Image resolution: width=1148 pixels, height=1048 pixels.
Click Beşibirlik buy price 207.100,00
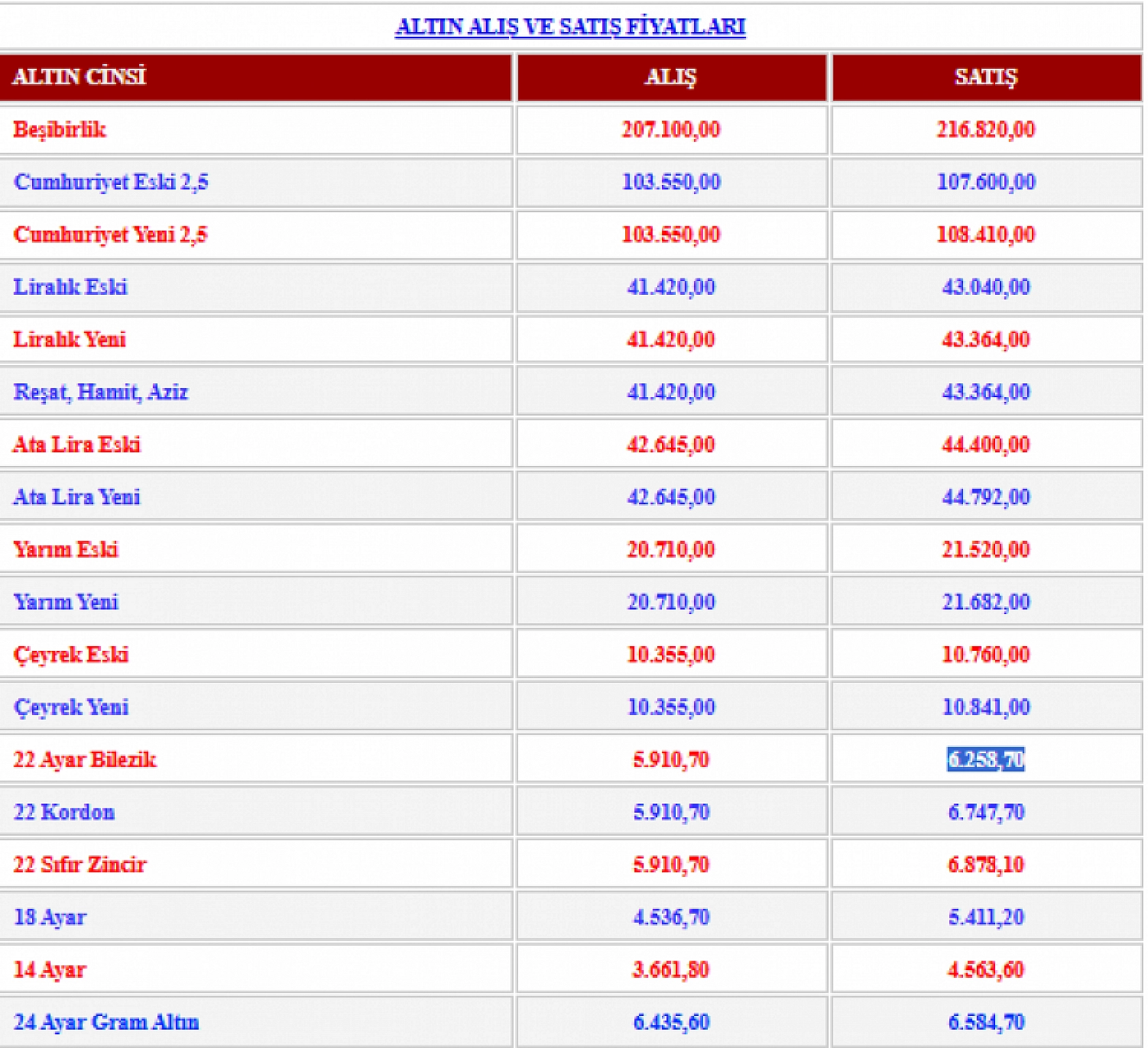coord(671,129)
